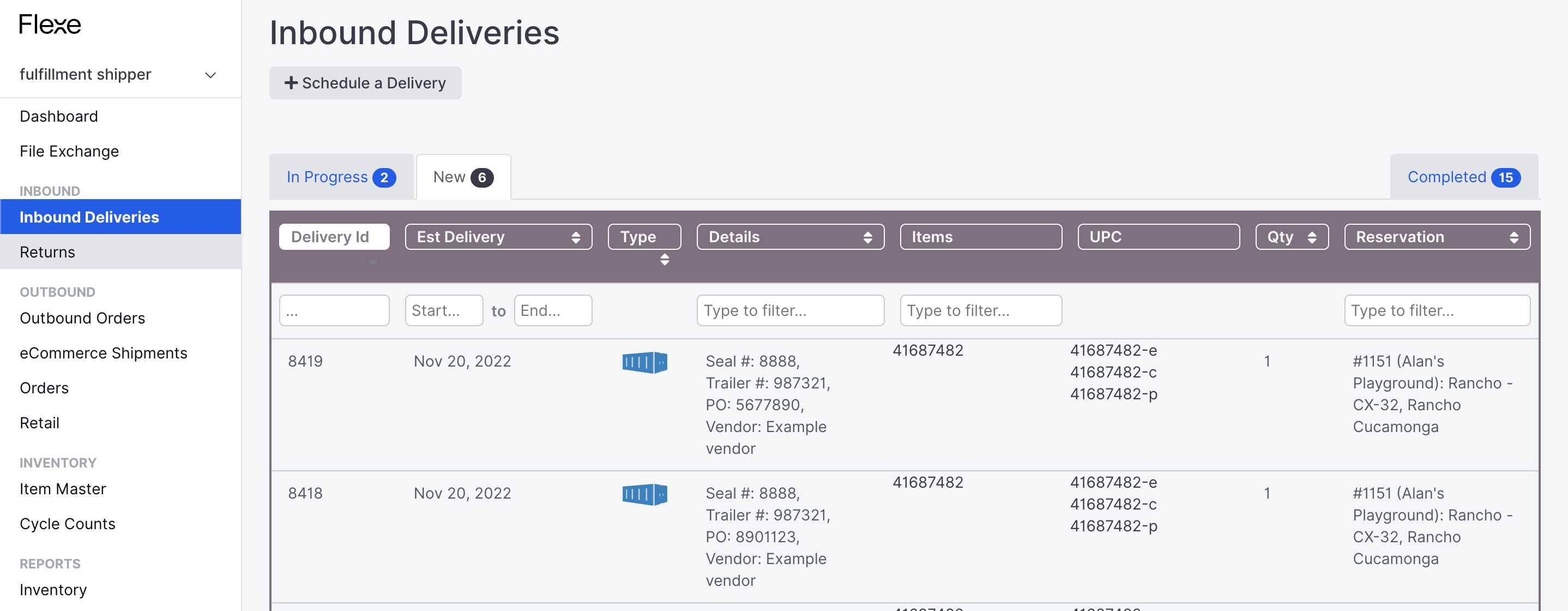
Task: Expand the fulfillment shipper account dropdown
Action: coord(210,74)
